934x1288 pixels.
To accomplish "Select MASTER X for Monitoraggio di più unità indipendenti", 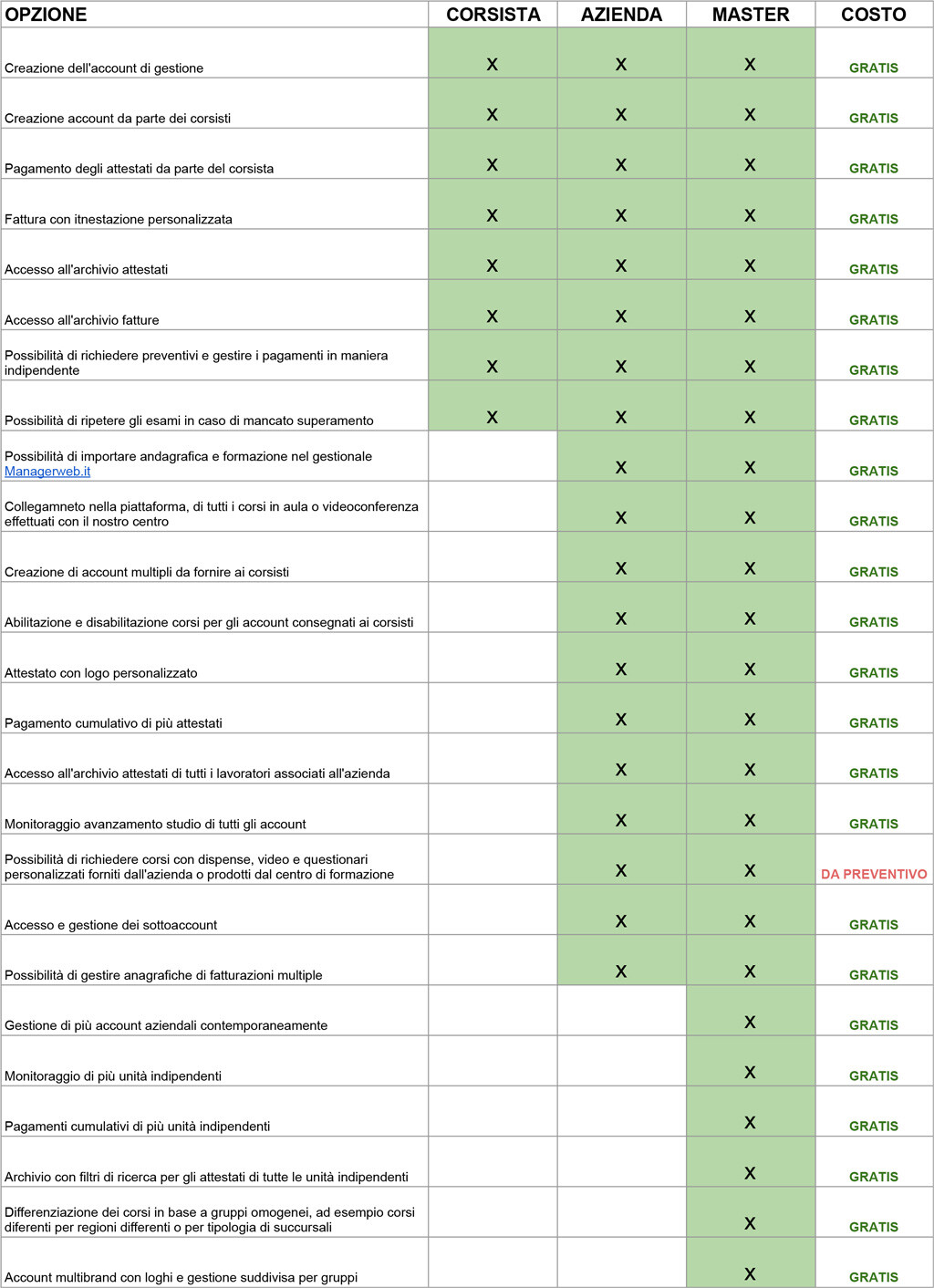I will [750, 1073].
